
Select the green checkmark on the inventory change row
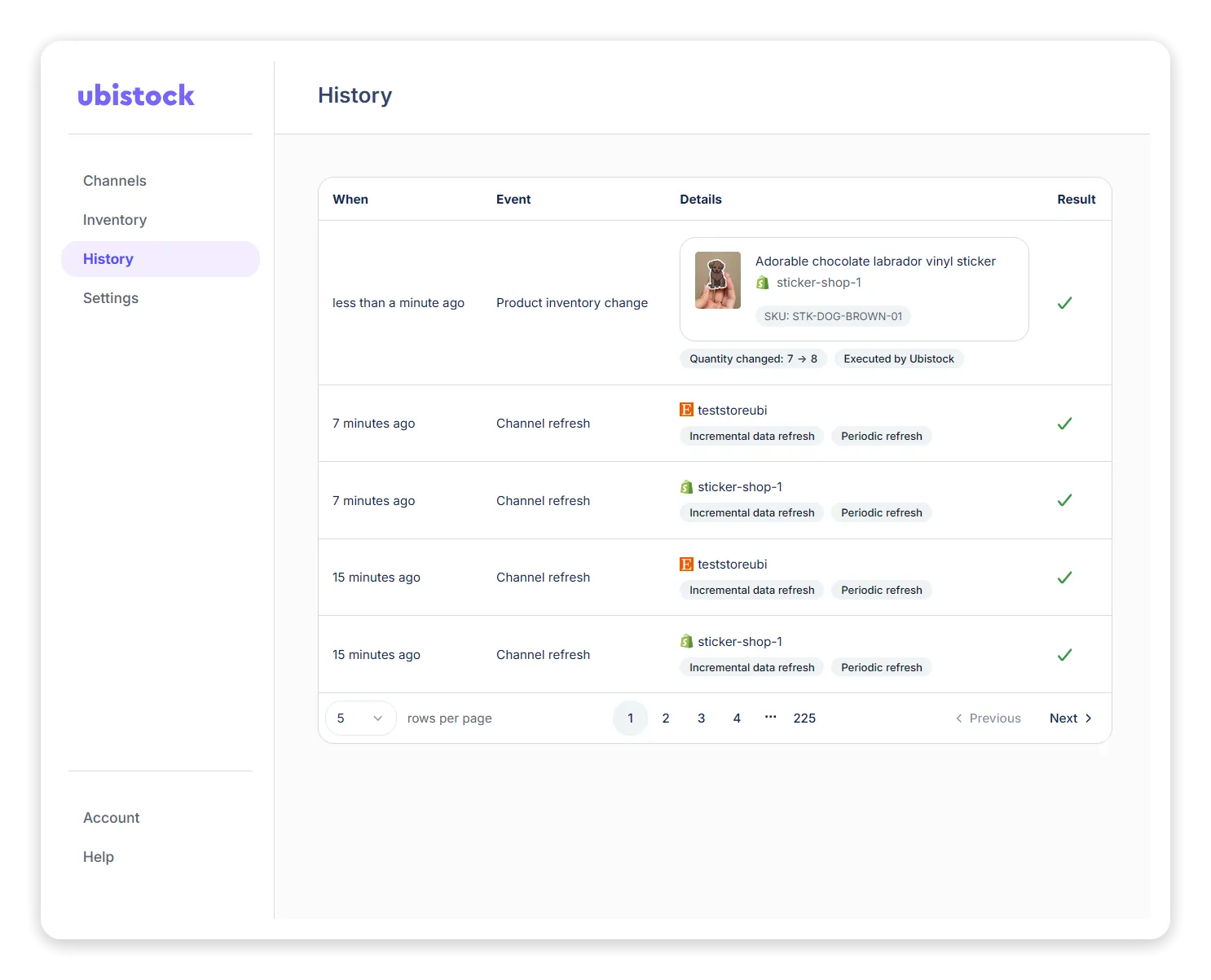coord(1064,303)
